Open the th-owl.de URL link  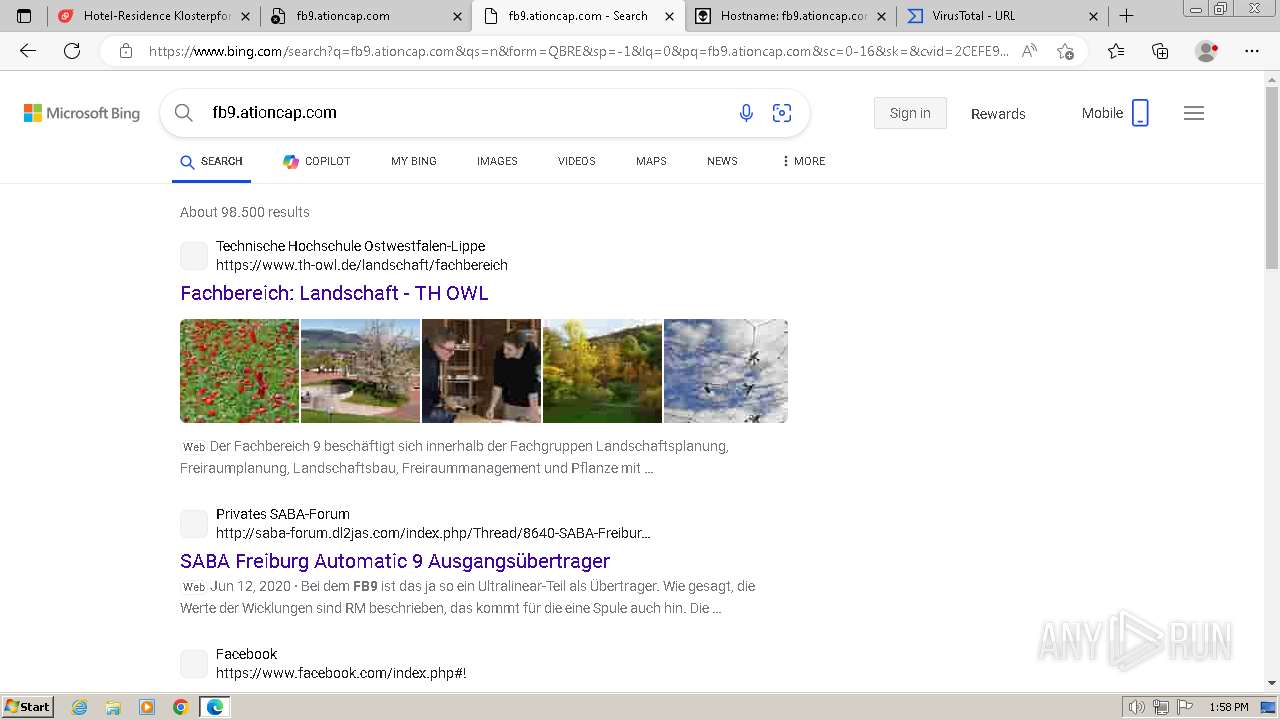[362, 265]
